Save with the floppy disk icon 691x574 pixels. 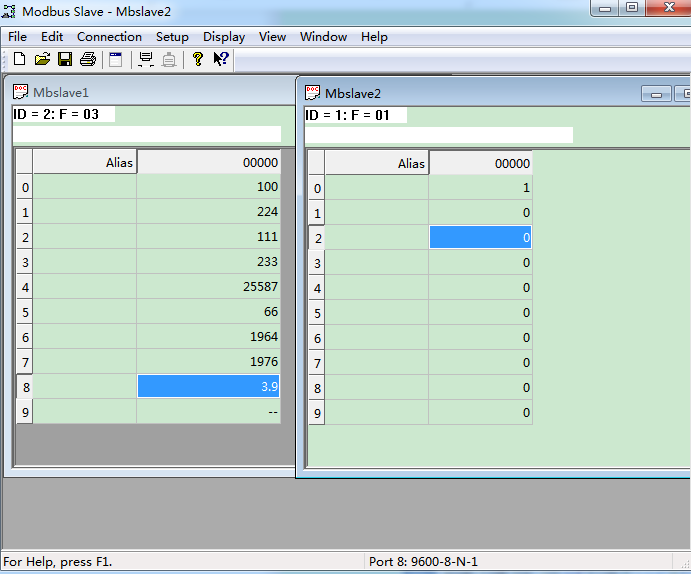tap(65, 59)
